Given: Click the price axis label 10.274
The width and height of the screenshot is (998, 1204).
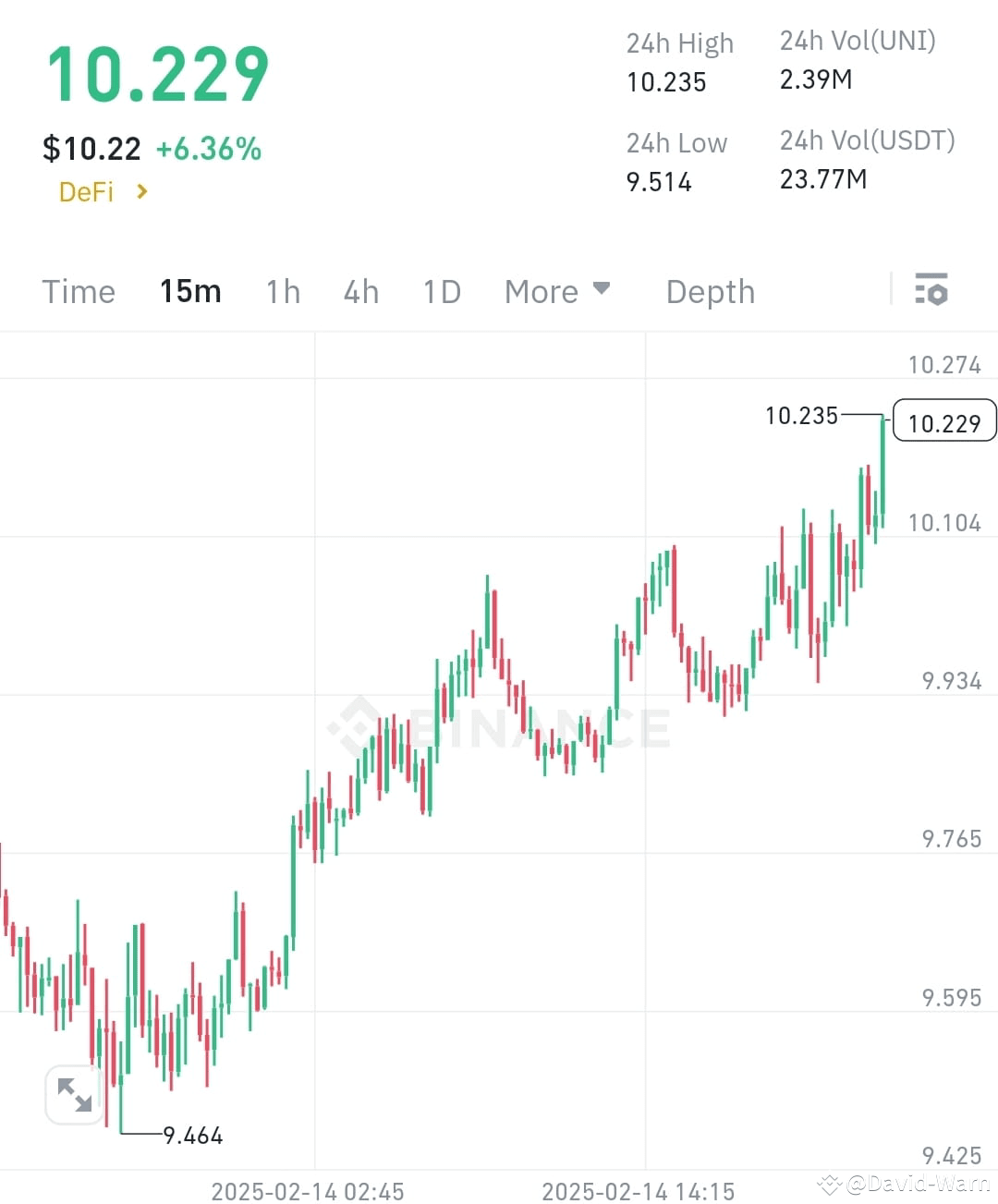Looking at the screenshot, I should click(946, 364).
